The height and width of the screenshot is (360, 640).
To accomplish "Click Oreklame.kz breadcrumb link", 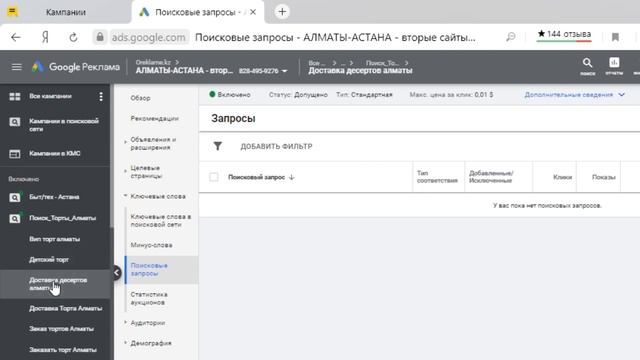I will point(153,62).
